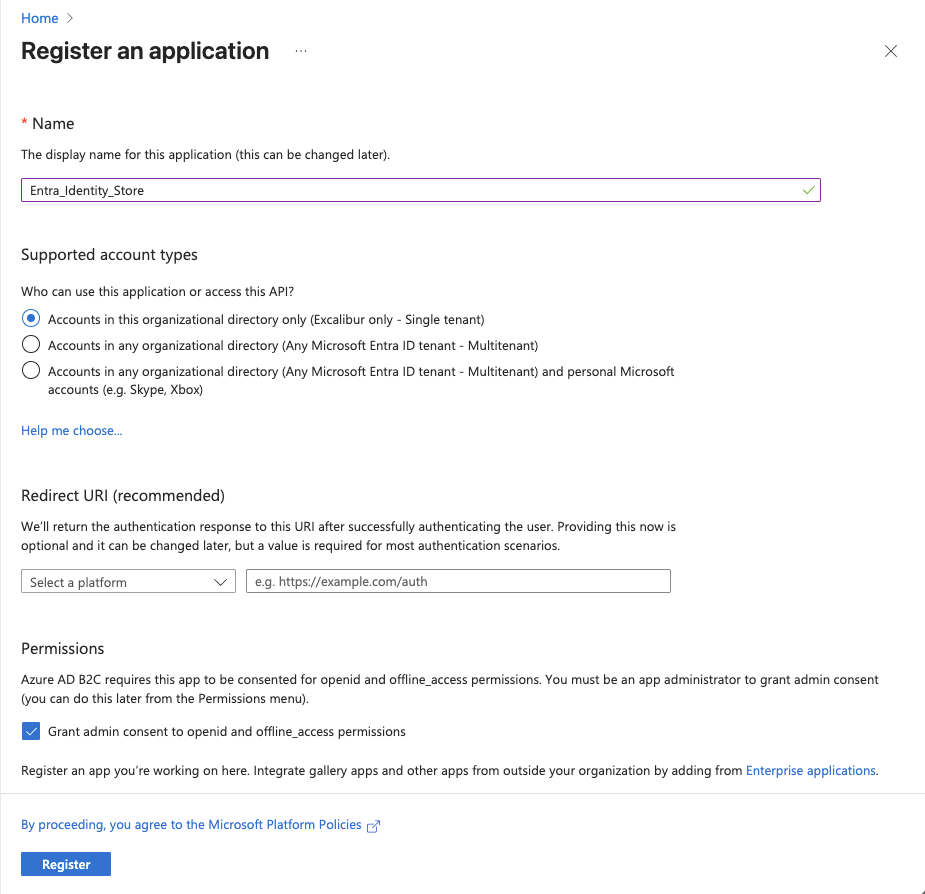Click the external link icon beside Platform Policies
The image size is (925, 894).
click(374, 826)
